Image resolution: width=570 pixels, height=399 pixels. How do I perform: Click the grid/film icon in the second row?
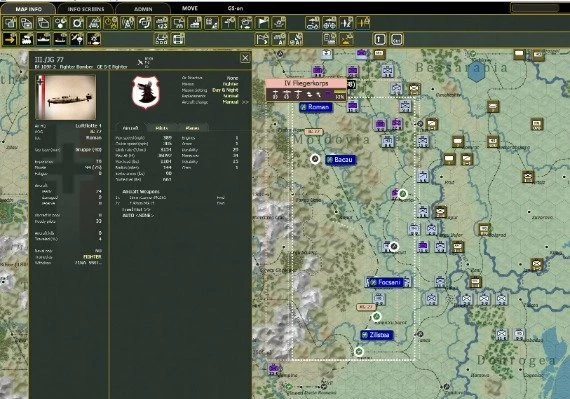[178, 39]
